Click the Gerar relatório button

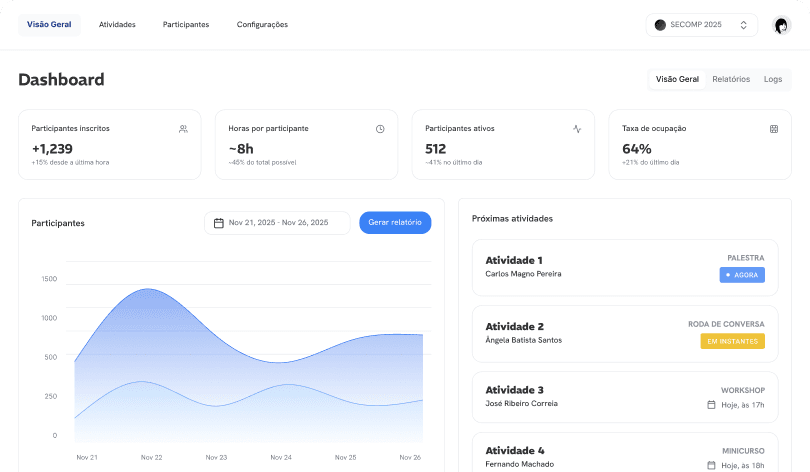[x=395, y=223]
